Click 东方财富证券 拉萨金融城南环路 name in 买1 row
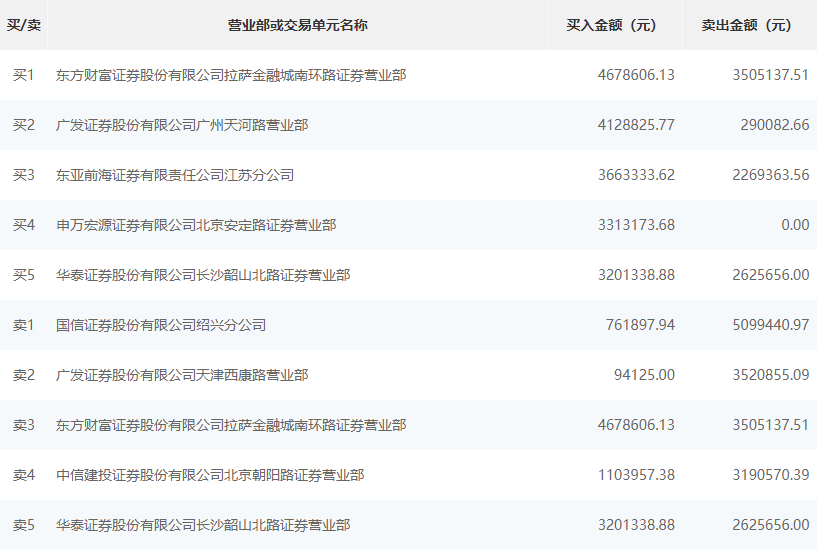 [231, 75]
